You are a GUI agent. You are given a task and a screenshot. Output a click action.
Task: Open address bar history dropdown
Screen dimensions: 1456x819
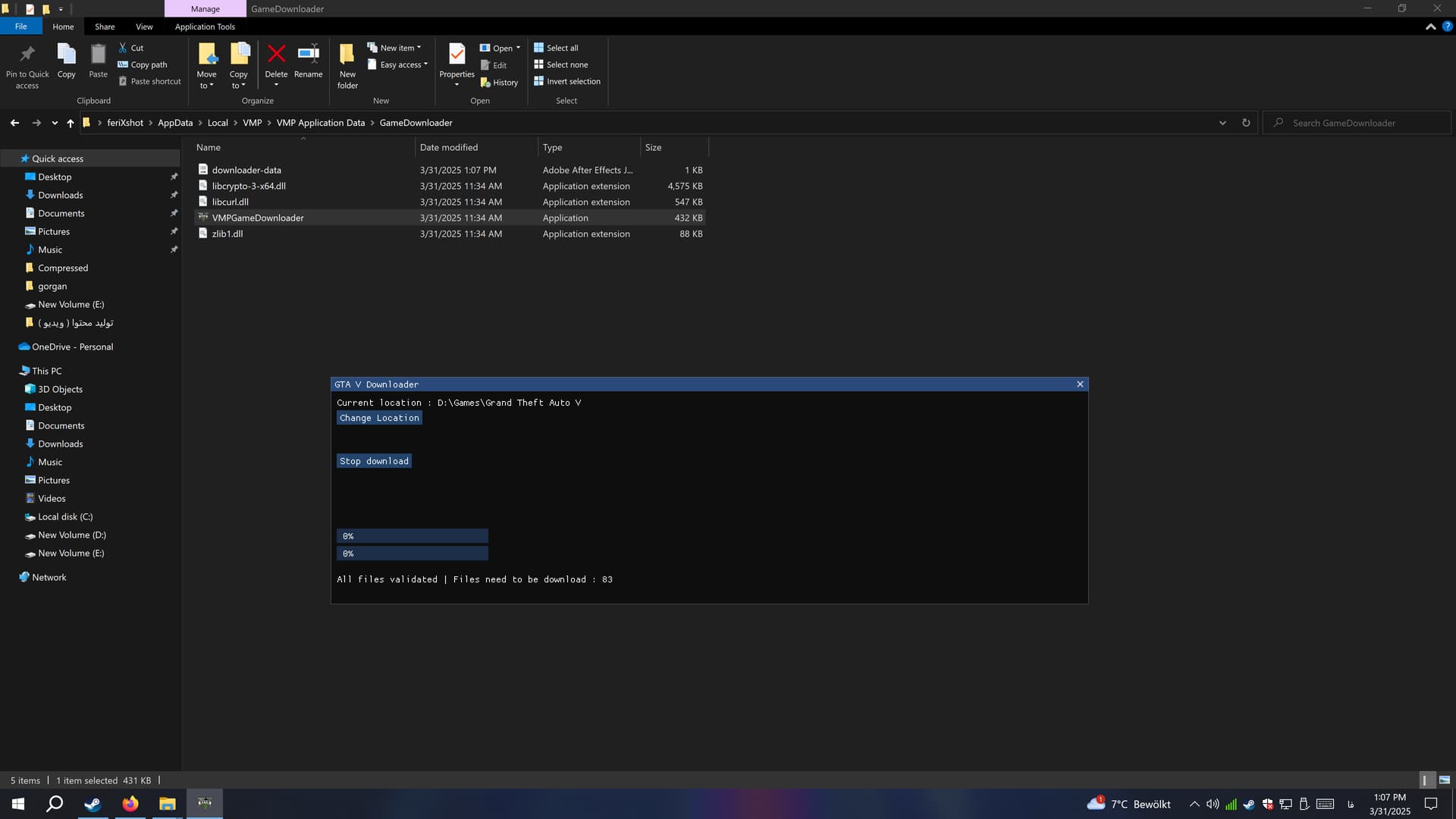coord(1222,123)
